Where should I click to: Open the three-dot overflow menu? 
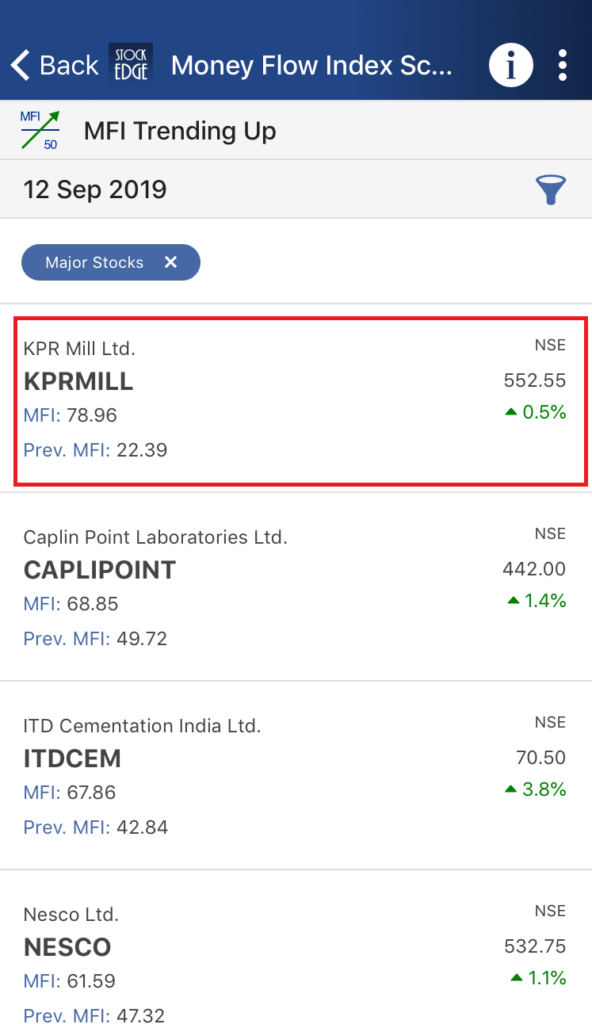point(563,64)
